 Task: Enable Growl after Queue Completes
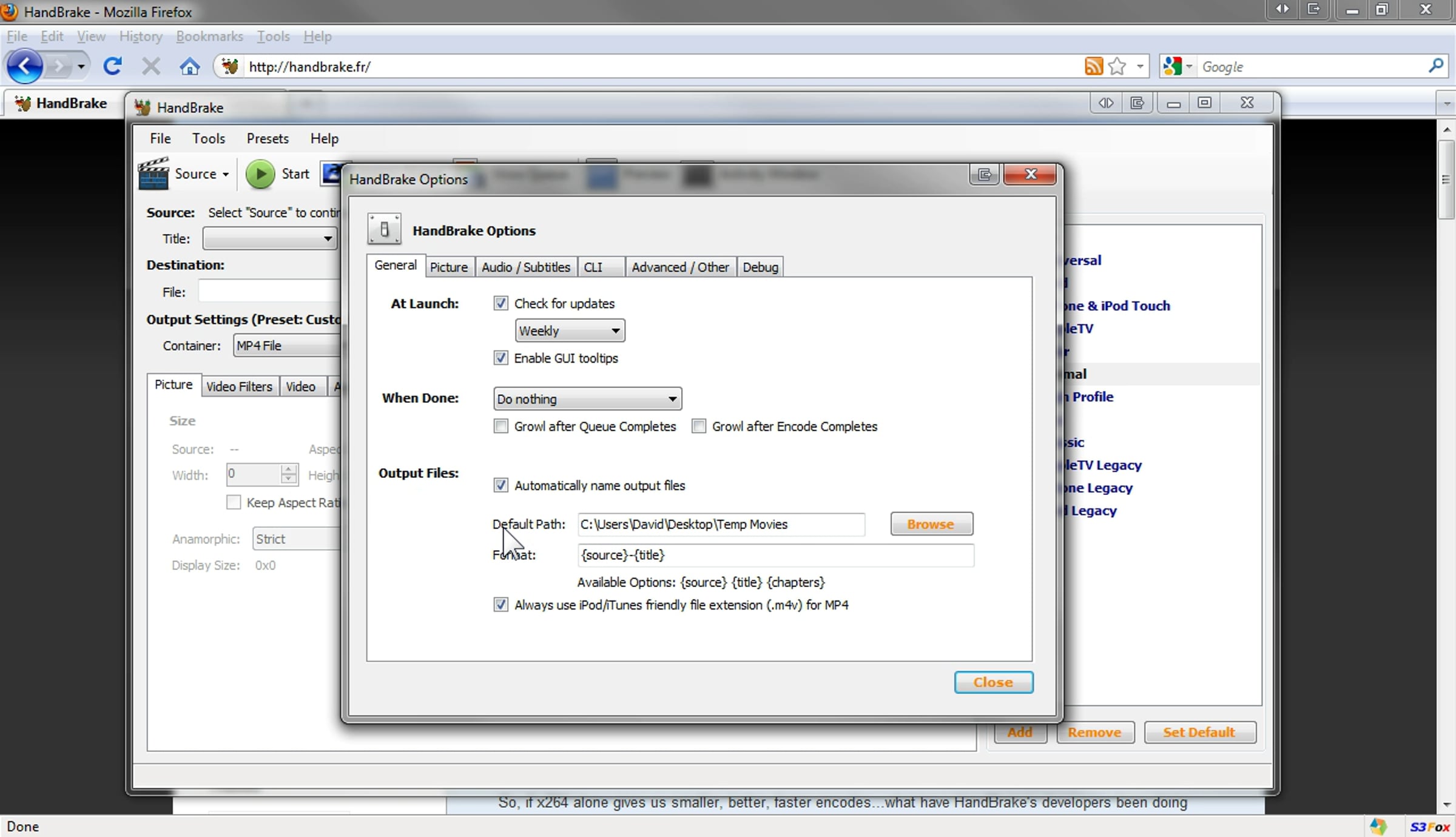tap(500, 426)
